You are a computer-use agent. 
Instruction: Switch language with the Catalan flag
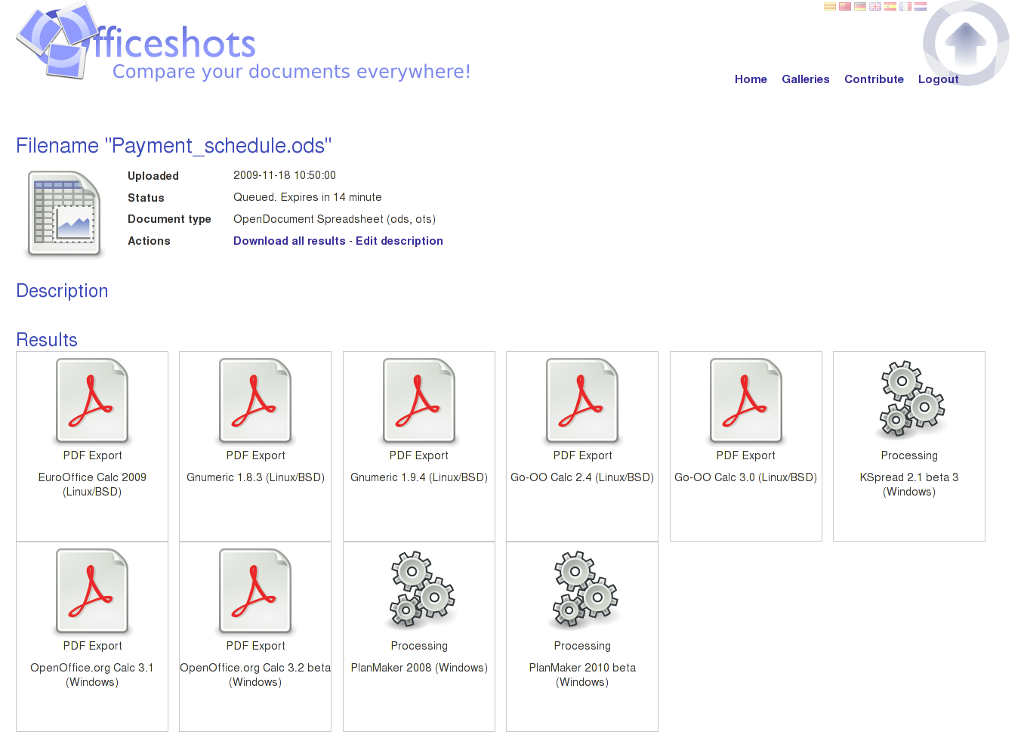pyautogui.click(x=829, y=7)
